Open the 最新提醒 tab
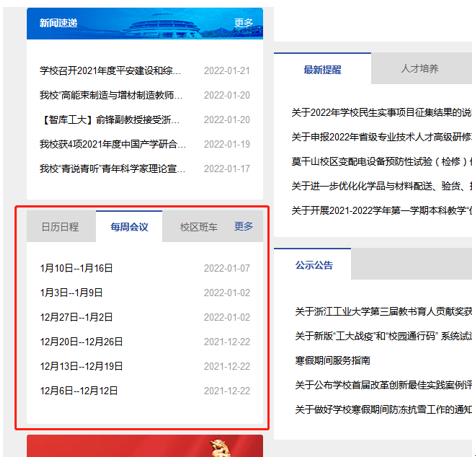The height and width of the screenshot is (464, 476). 322,69
